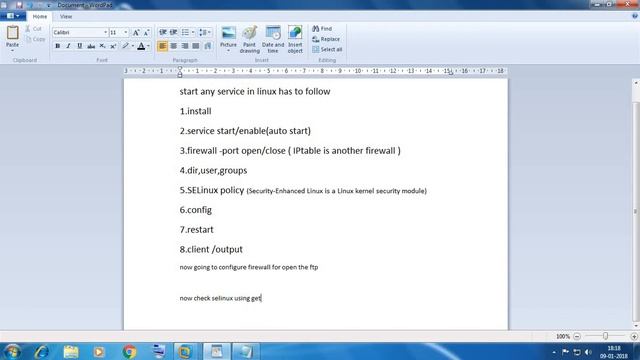Viewport: 640px width, 360px height.
Task: Click the Paste clipboard icon
Action: click(12, 33)
